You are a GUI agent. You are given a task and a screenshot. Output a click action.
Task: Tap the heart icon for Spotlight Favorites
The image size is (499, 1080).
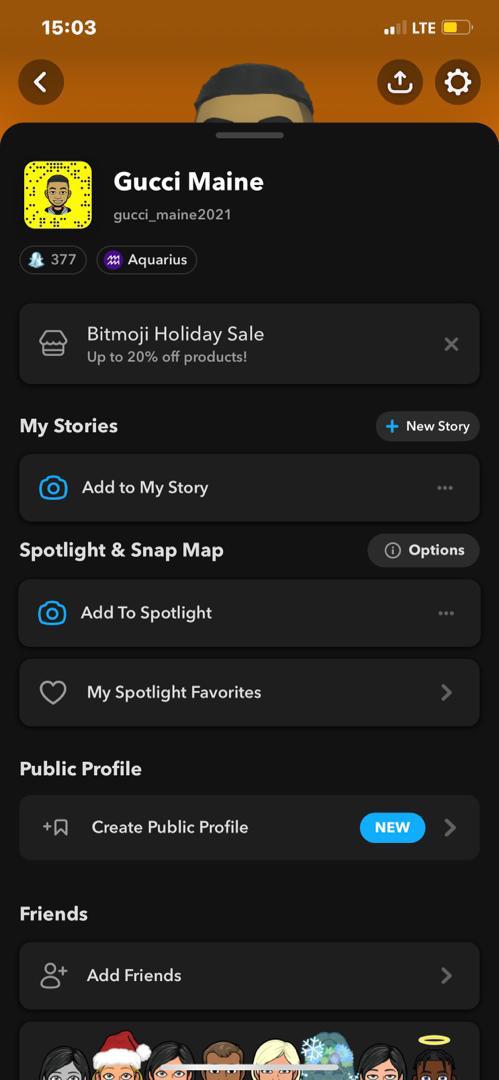click(x=53, y=692)
